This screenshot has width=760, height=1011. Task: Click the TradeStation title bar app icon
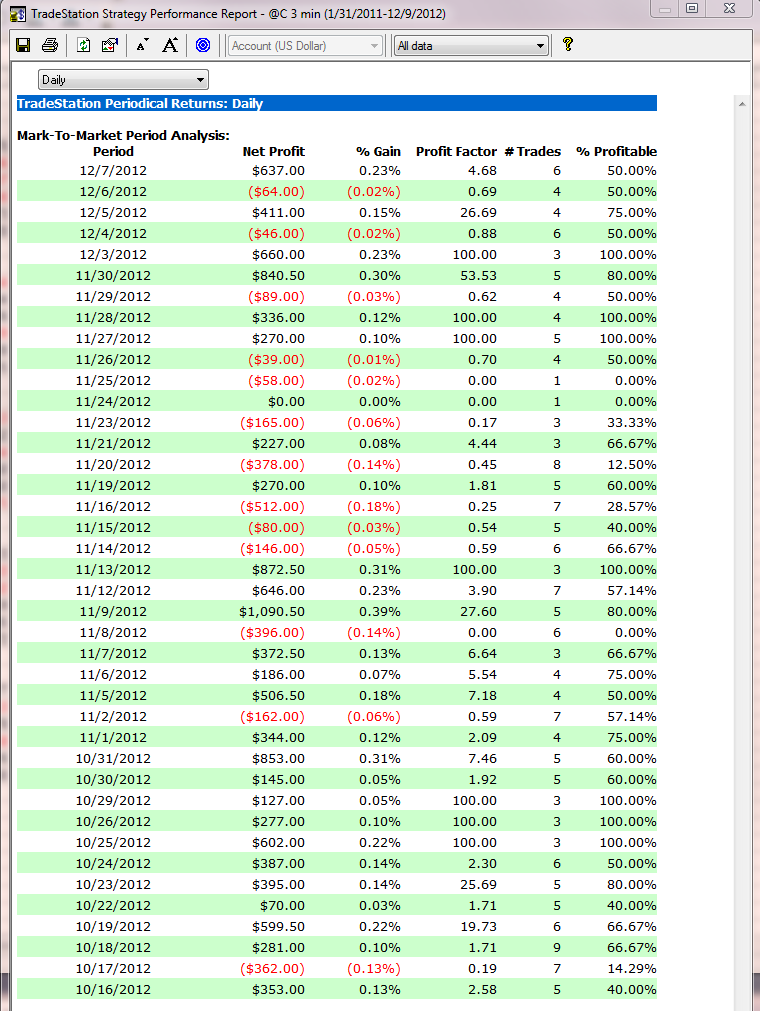click(17, 14)
